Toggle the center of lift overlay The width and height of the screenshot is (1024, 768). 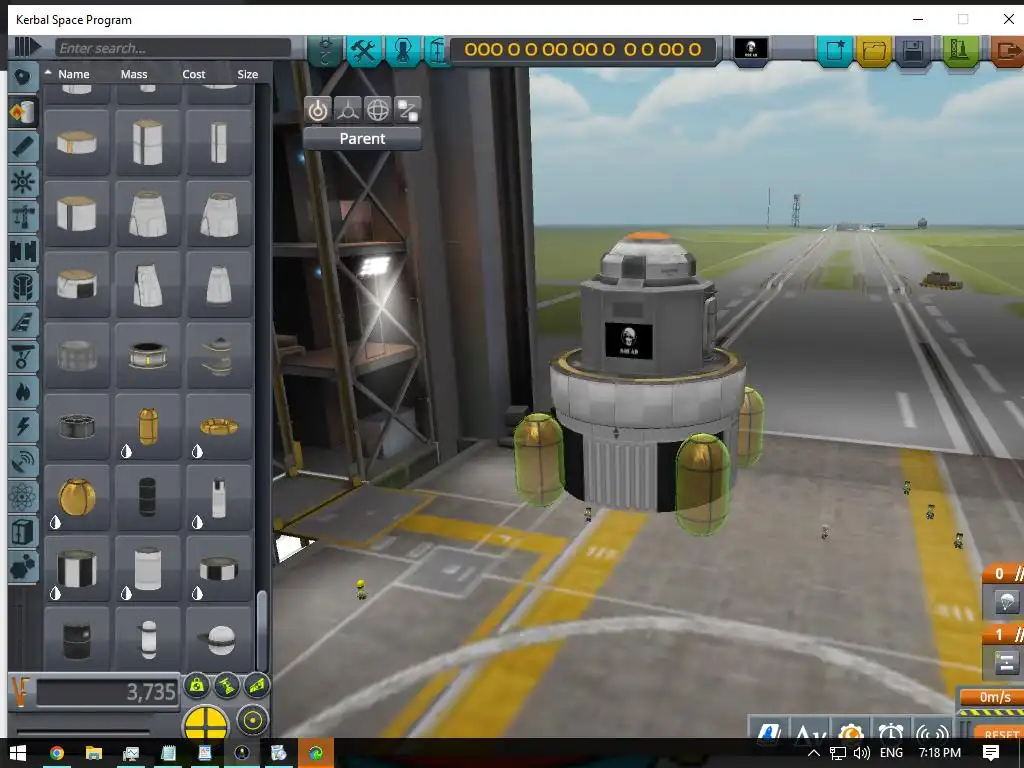click(257, 685)
